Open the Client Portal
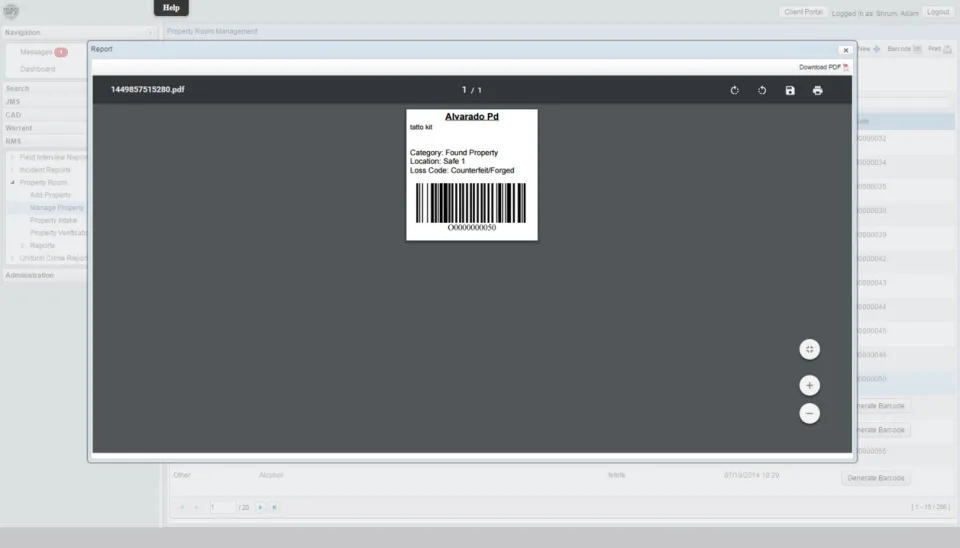The image size is (960, 548). coord(803,12)
